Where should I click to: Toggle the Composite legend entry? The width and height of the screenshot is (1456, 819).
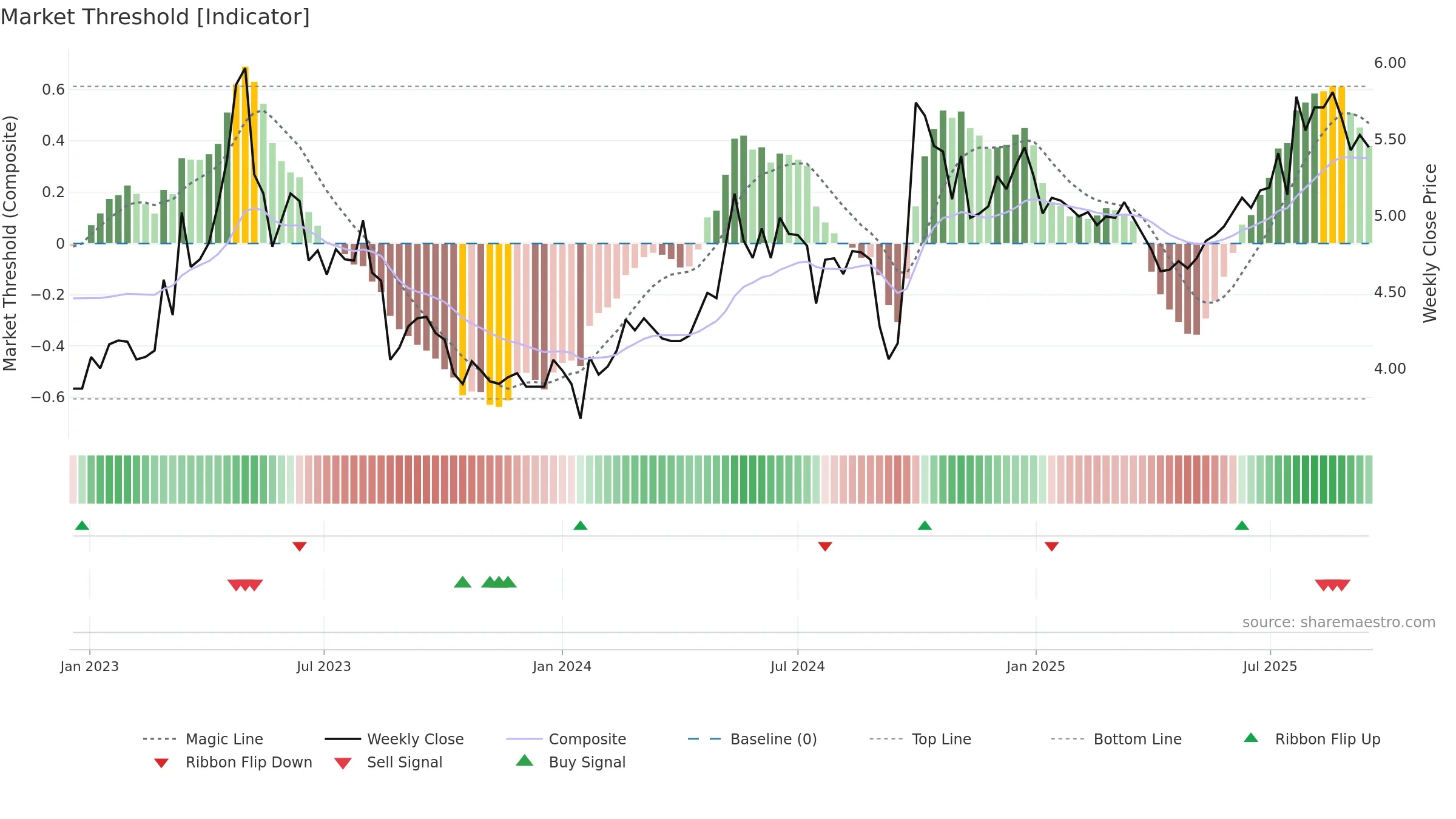tap(566, 739)
